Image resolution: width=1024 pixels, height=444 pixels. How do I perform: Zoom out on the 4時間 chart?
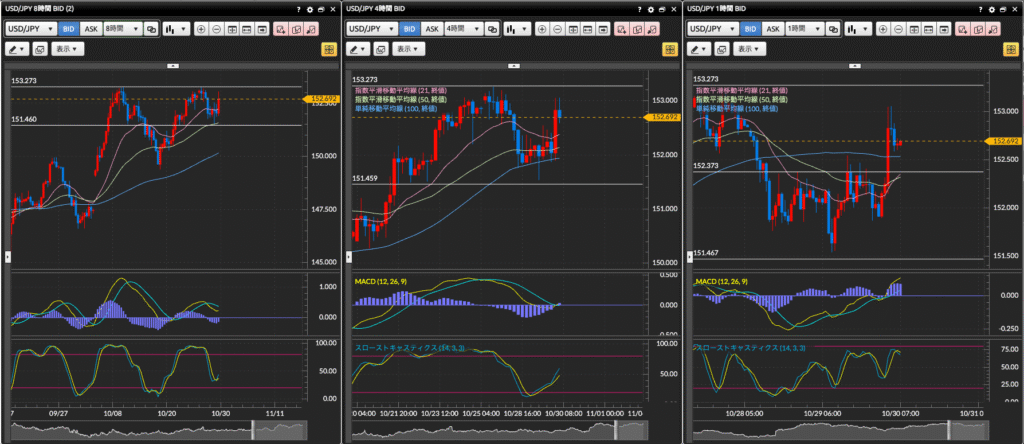[x=559, y=29]
